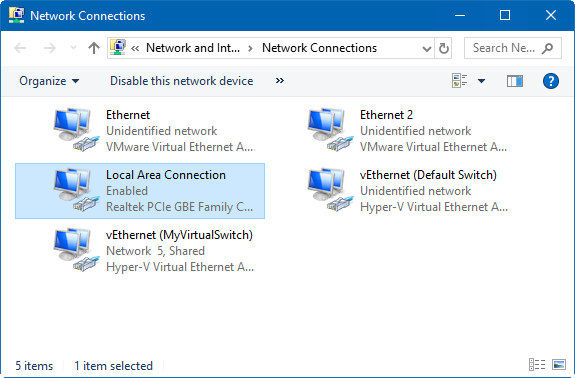Click the Local Area Connection adapter icon
Viewport: 575px width, 378px height.
coord(76,190)
